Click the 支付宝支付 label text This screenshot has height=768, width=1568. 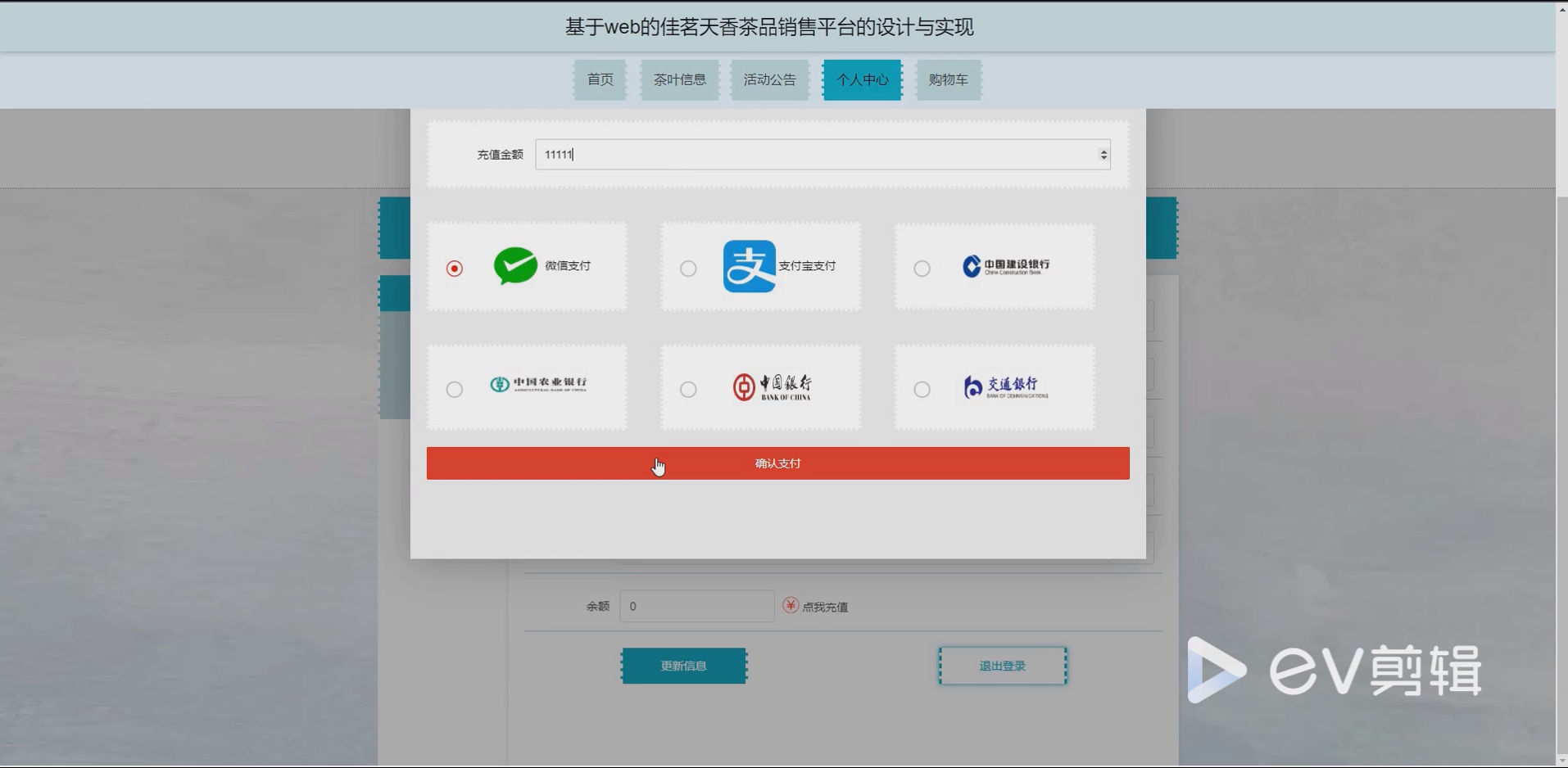[x=807, y=266]
